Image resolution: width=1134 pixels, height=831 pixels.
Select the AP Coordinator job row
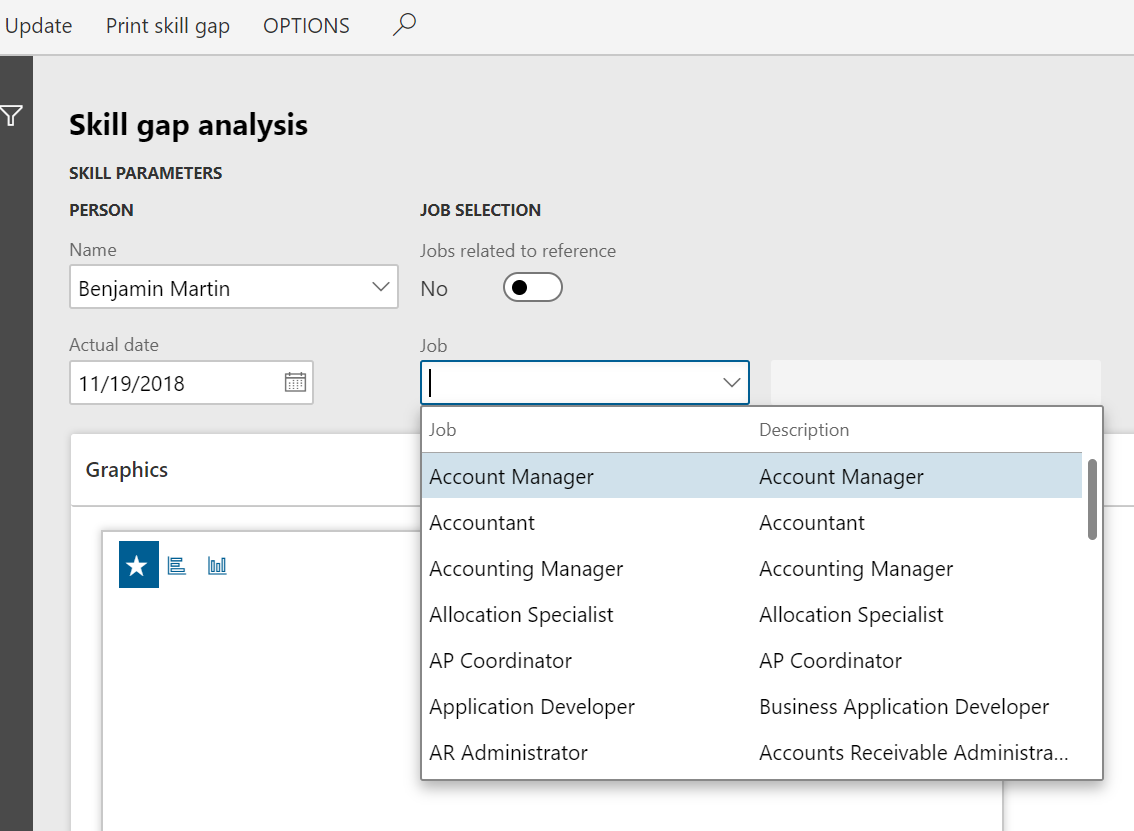click(500, 661)
